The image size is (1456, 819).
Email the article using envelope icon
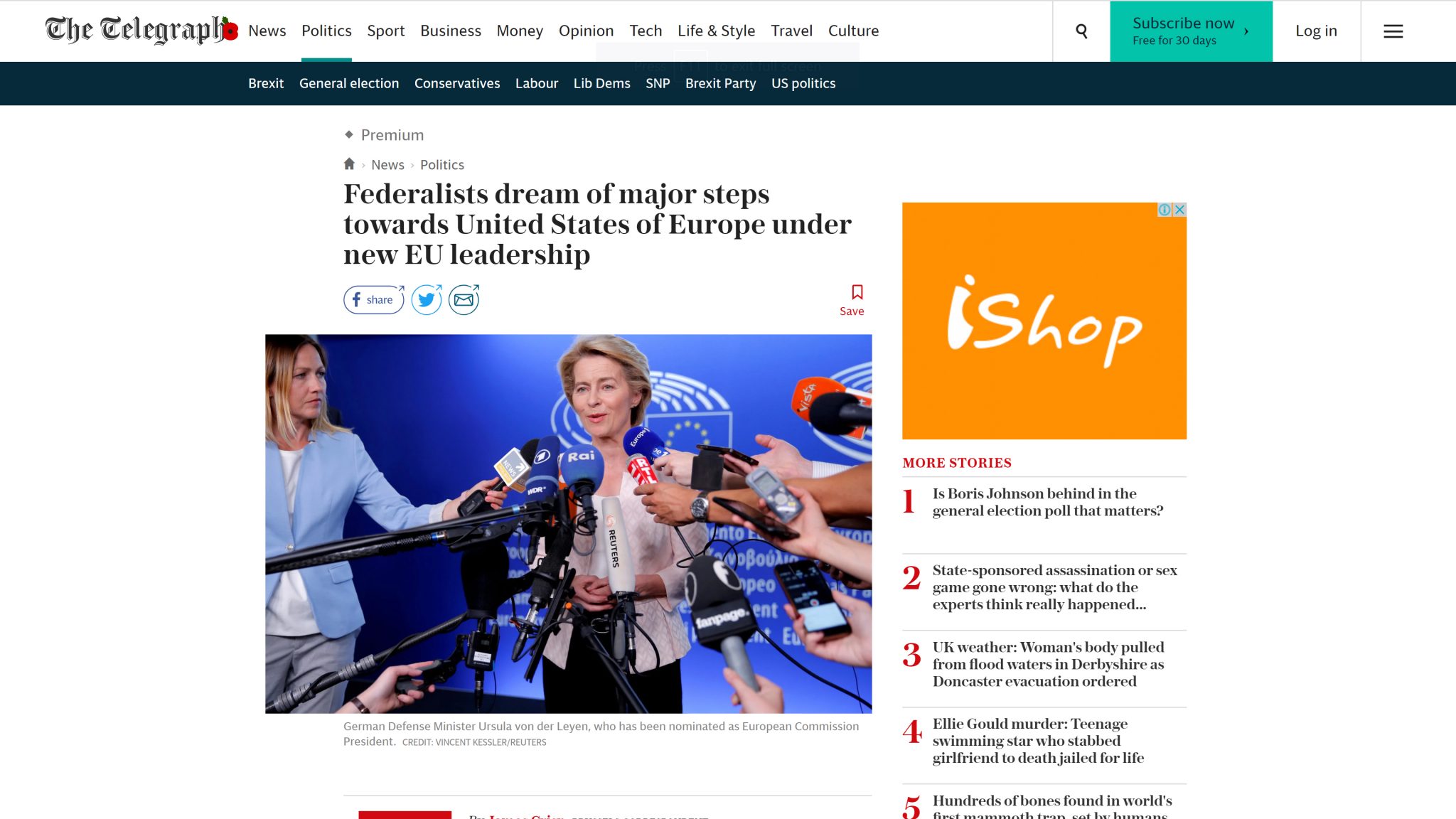464,300
